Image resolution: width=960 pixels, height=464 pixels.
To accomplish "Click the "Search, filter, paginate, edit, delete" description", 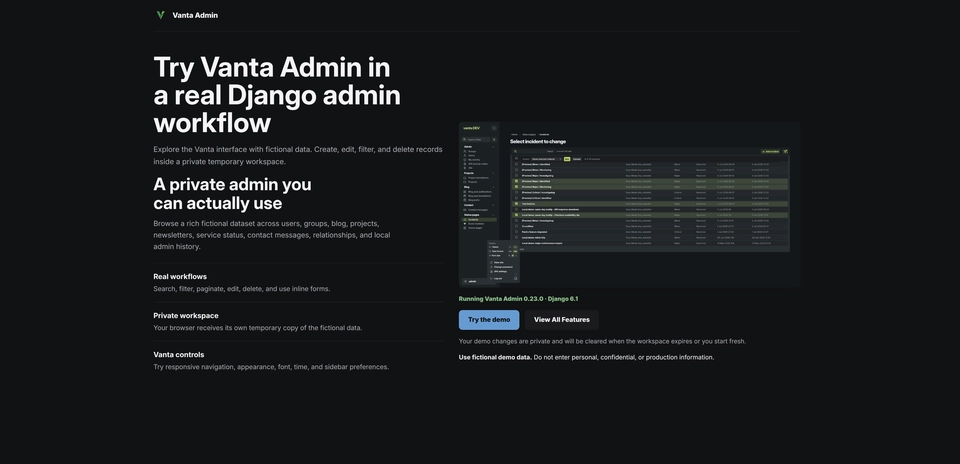I will (241, 289).
